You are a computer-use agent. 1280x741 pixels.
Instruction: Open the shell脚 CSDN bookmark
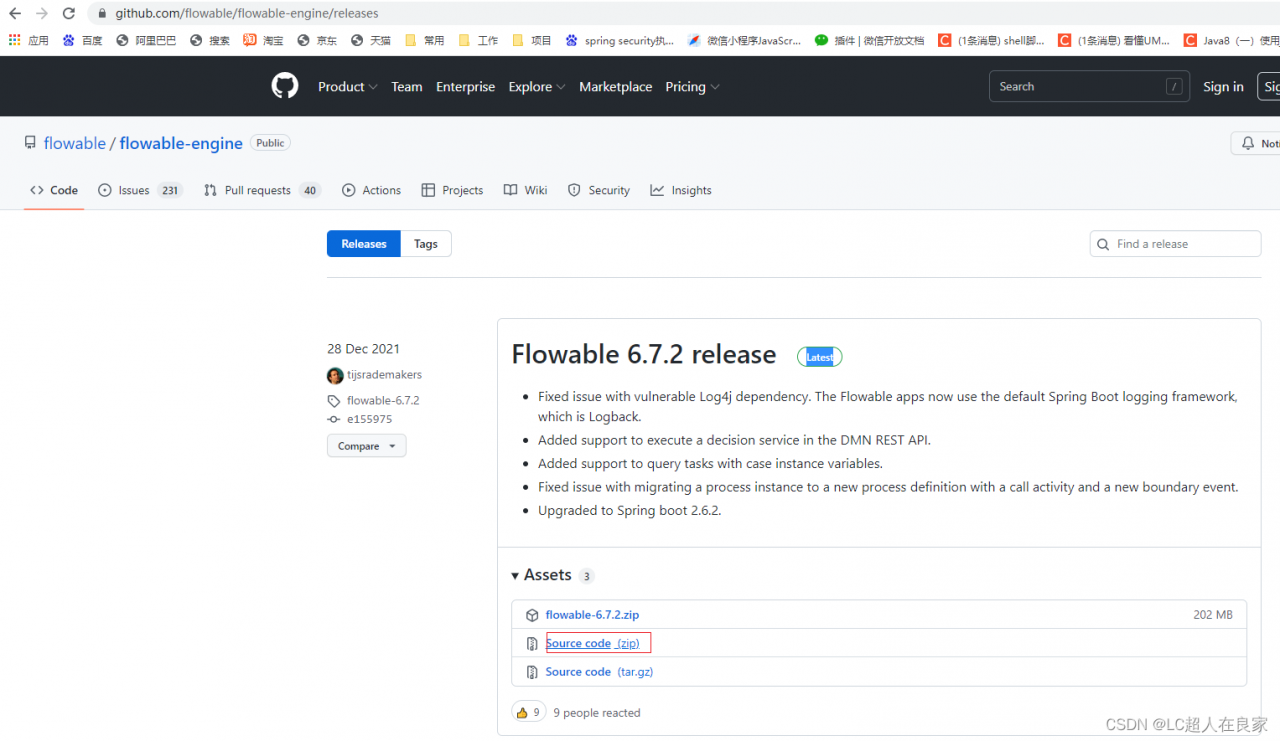(991, 40)
